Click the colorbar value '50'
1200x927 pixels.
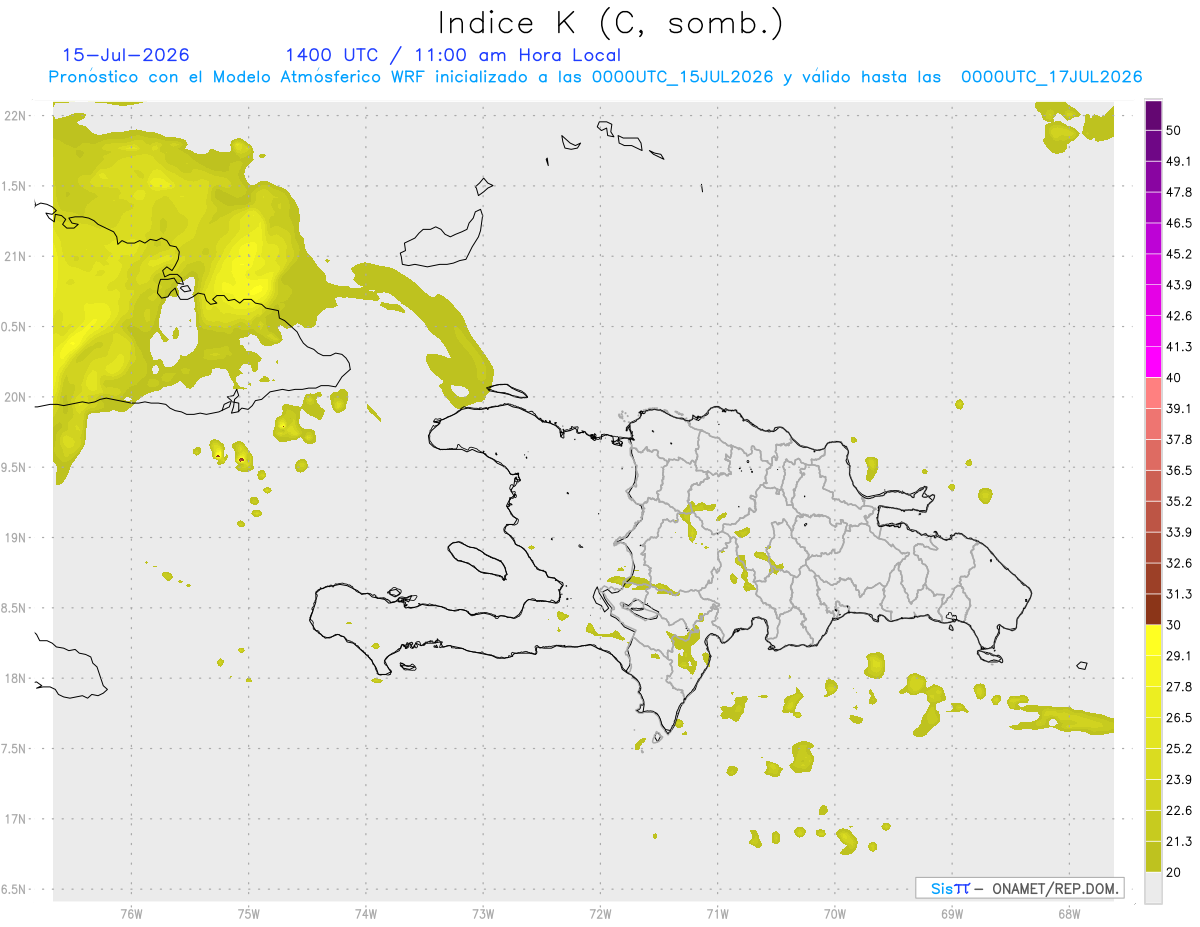1174,131
